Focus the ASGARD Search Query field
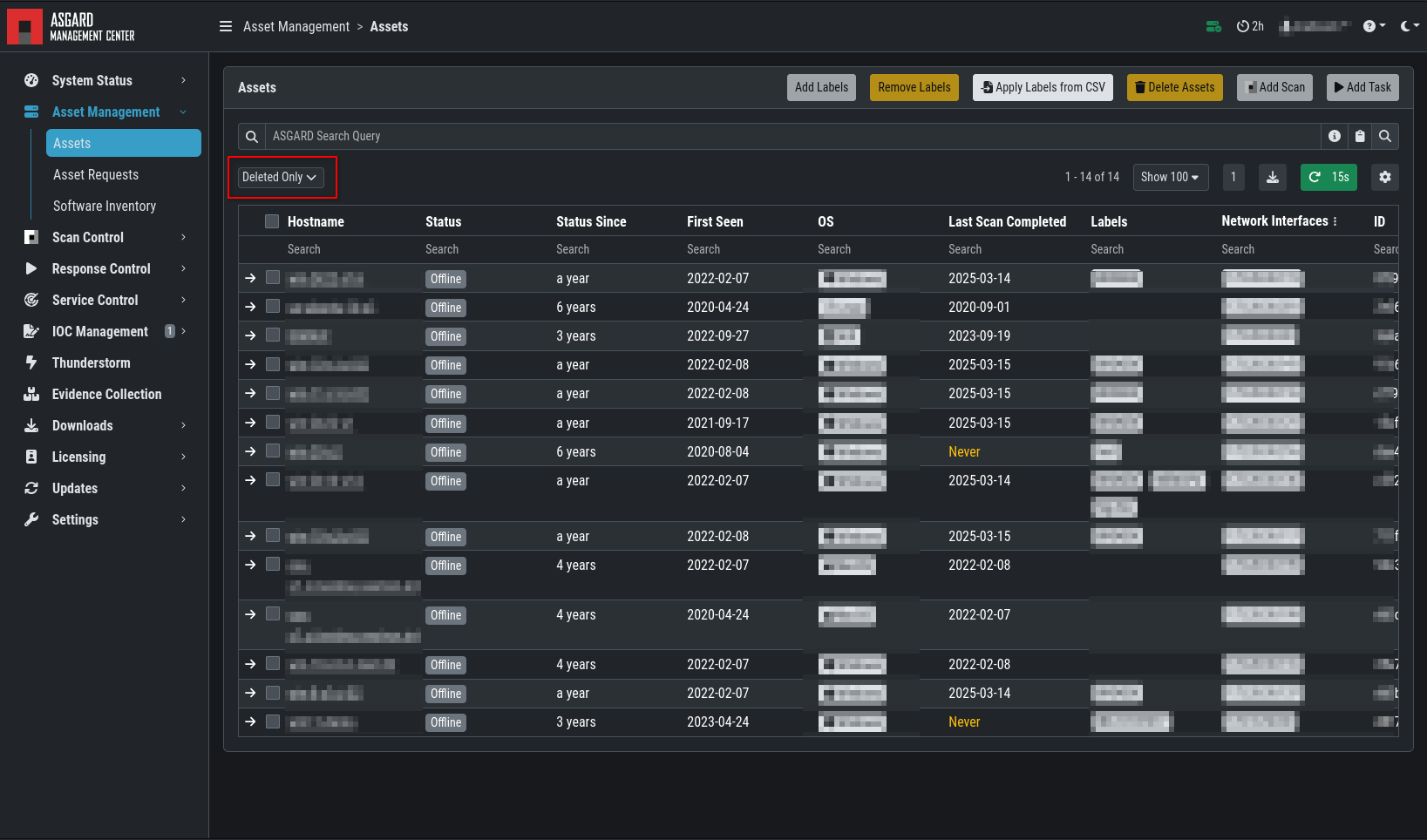1427x840 pixels. (x=792, y=136)
